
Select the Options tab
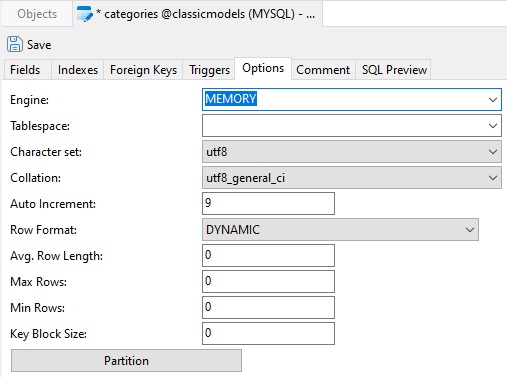point(263,68)
